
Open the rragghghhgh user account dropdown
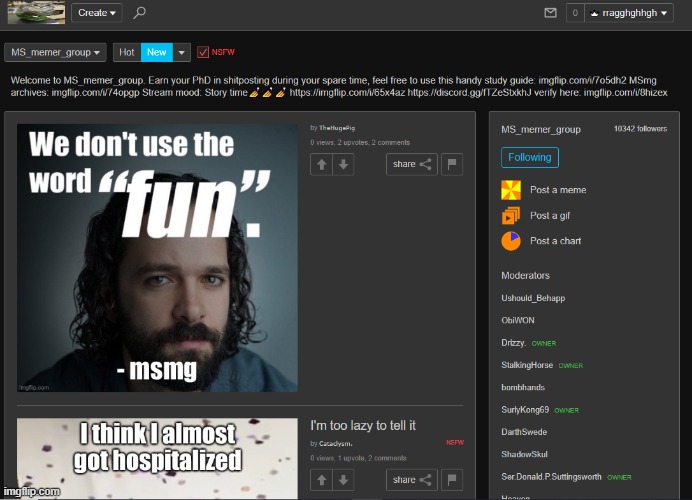click(x=629, y=13)
